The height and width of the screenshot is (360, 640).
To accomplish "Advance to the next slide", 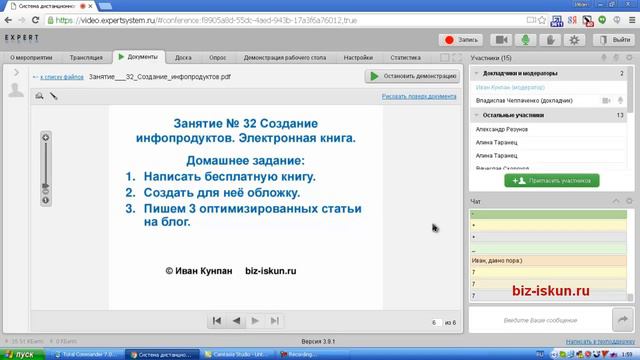I will point(255,321).
